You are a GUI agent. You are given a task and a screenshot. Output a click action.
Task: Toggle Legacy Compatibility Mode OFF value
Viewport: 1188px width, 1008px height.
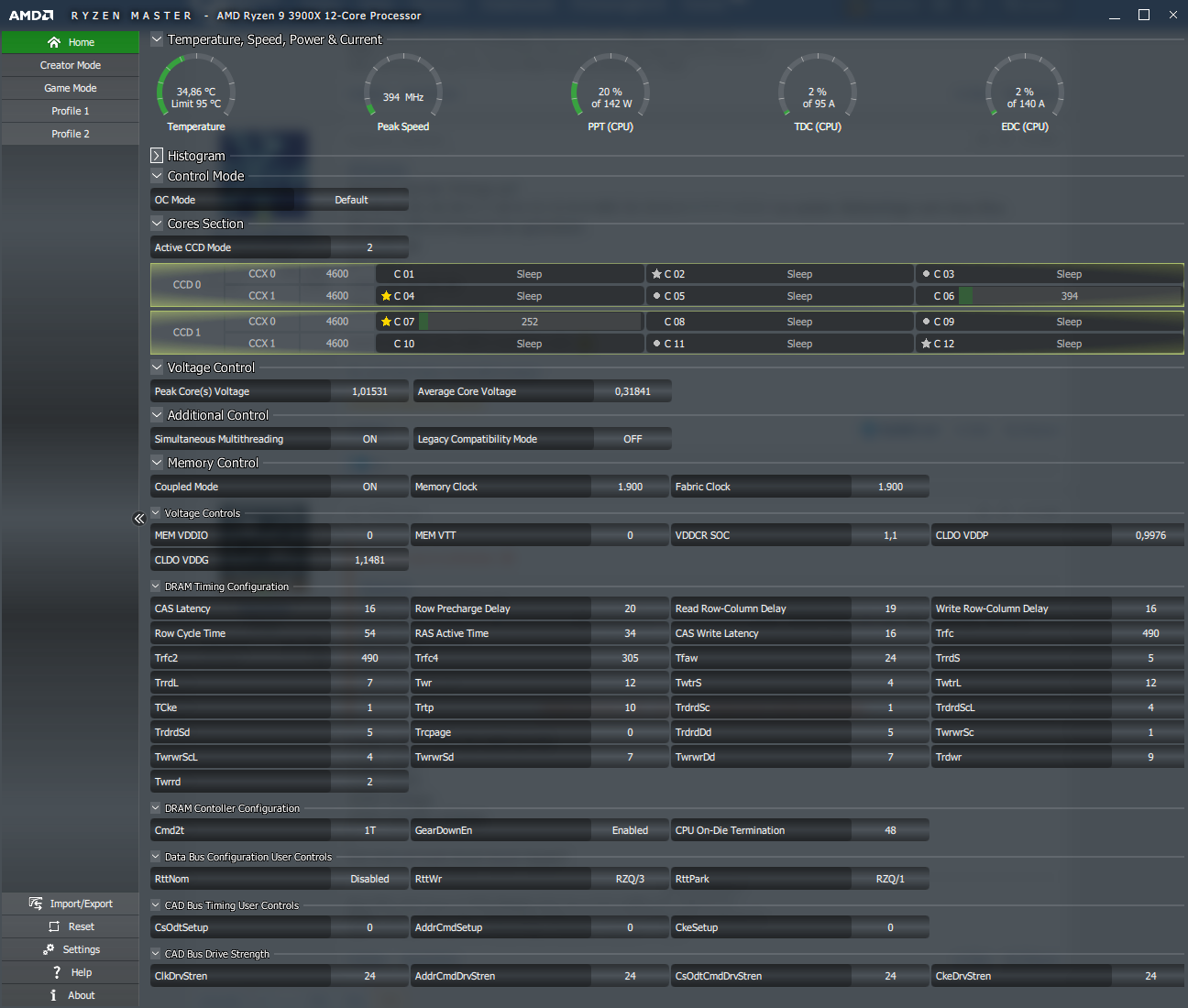coord(632,439)
